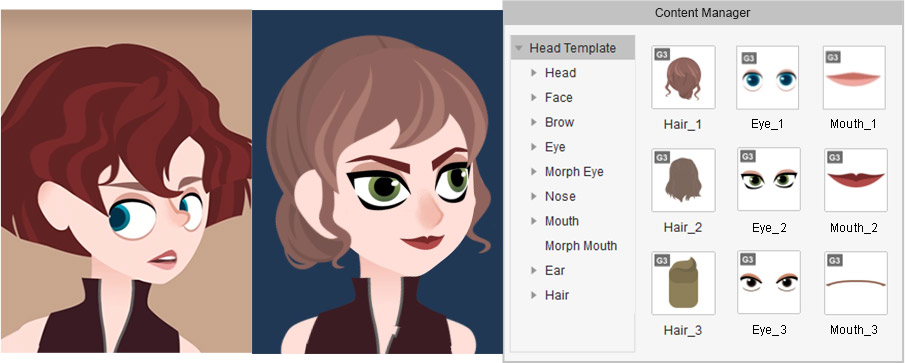Click the brown-haired character on blue background
The height and width of the screenshot is (363, 905).
click(x=377, y=182)
